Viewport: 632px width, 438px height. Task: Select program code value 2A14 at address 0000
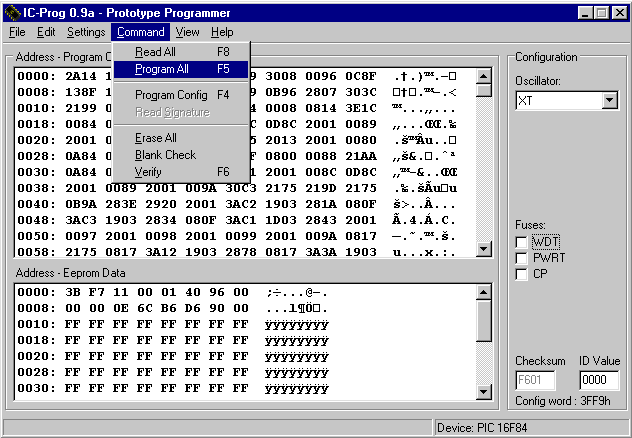click(x=81, y=76)
